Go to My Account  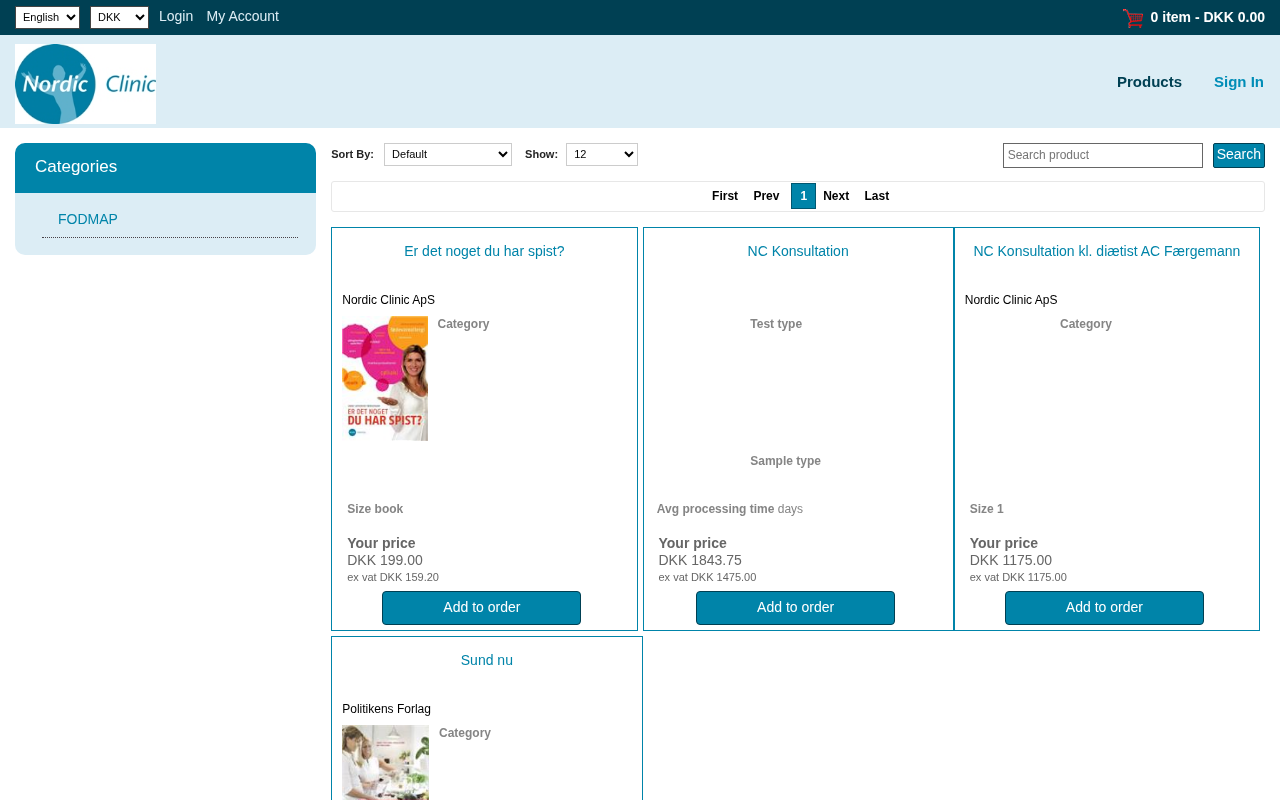[243, 16]
